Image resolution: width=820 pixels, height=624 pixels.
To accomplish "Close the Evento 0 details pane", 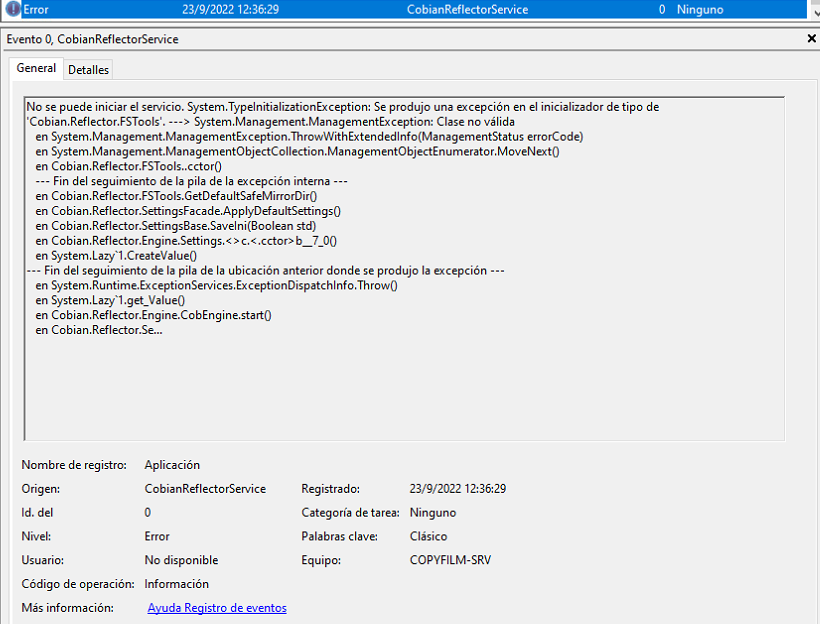I will tap(811, 38).
